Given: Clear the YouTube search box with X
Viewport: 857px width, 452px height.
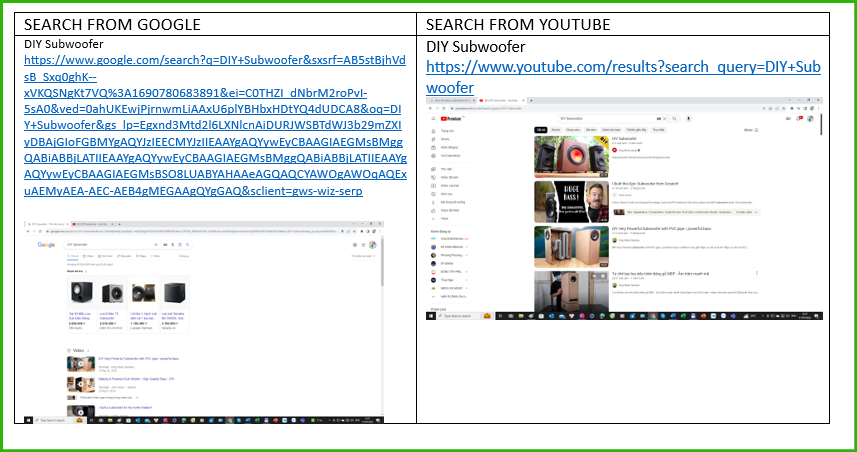Looking at the screenshot, I should [x=665, y=119].
